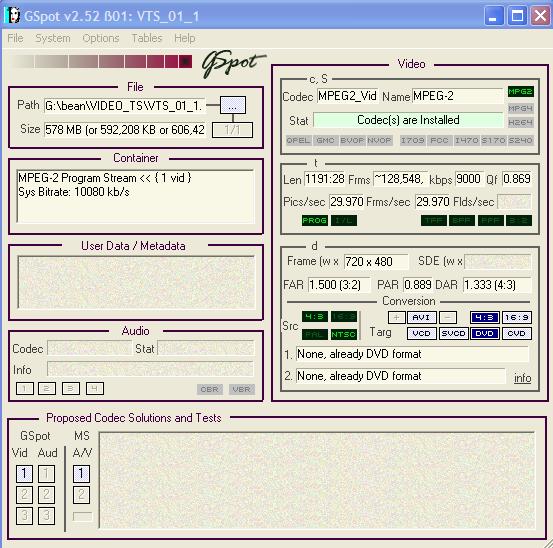
Task: Open the Options menu
Action: pos(101,38)
